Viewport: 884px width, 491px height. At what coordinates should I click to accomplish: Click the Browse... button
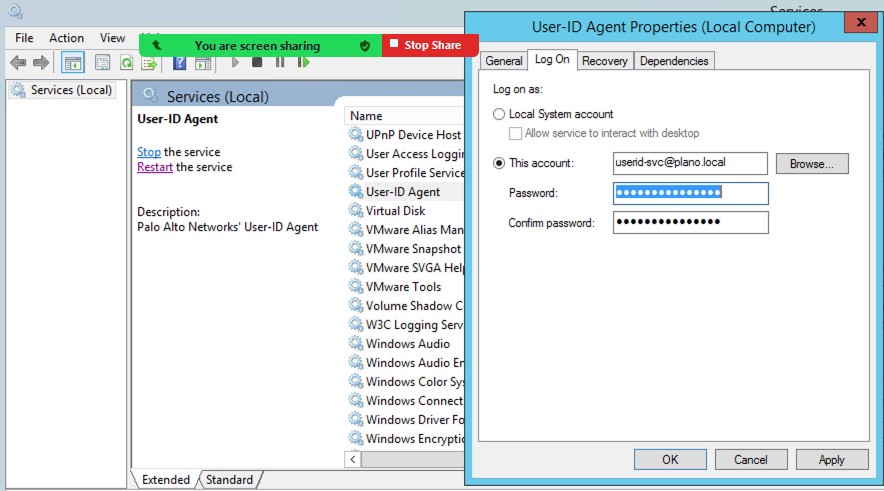(812, 163)
